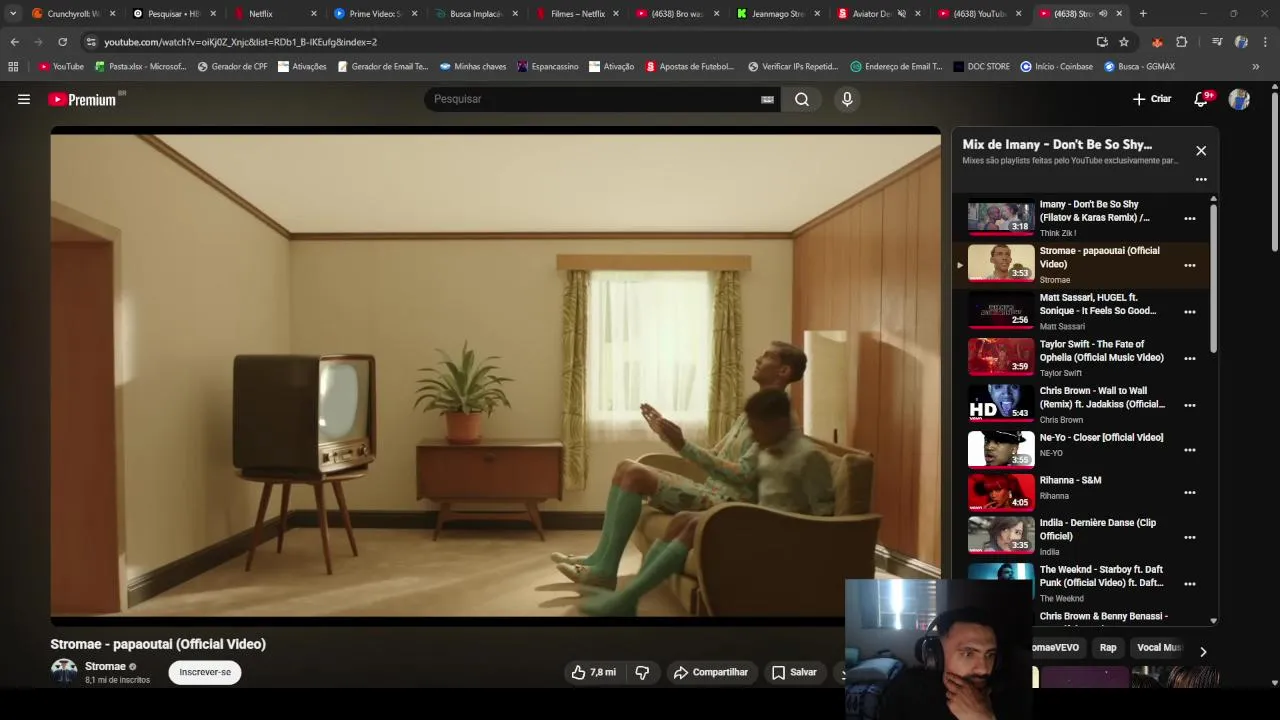This screenshot has height=720, width=1280.
Task: Open options for Imany - Don't Be So Shy
Action: 1190,218
